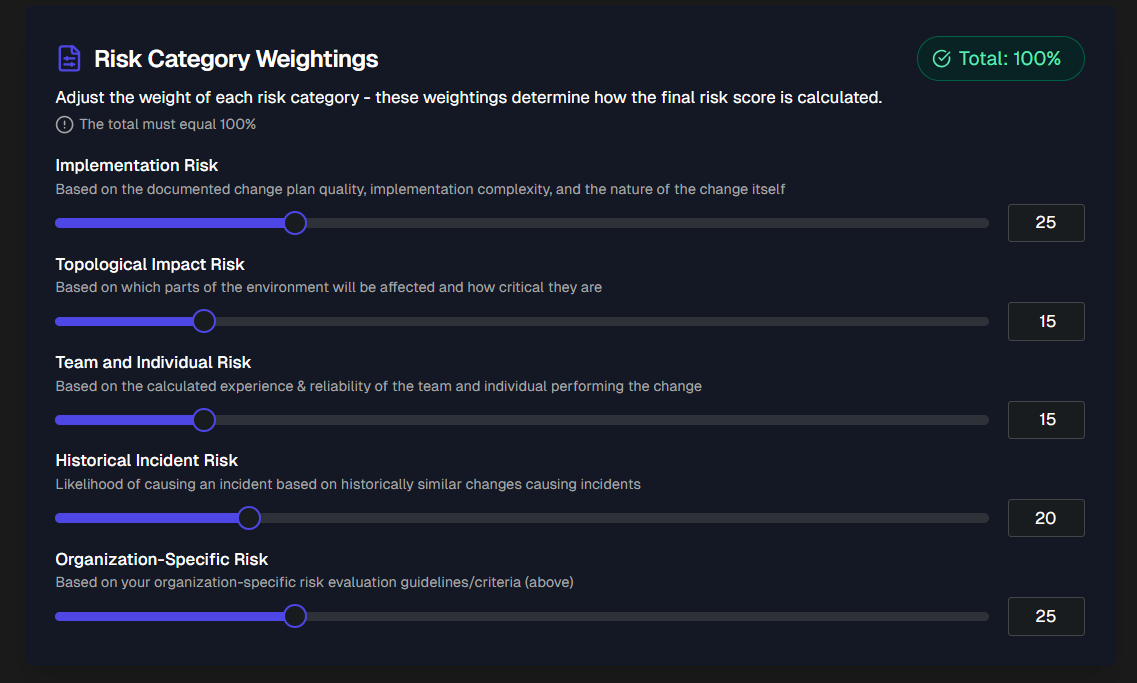Click the checkmark icon in the Total badge
The width and height of the screenshot is (1137, 683).
tap(940, 58)
